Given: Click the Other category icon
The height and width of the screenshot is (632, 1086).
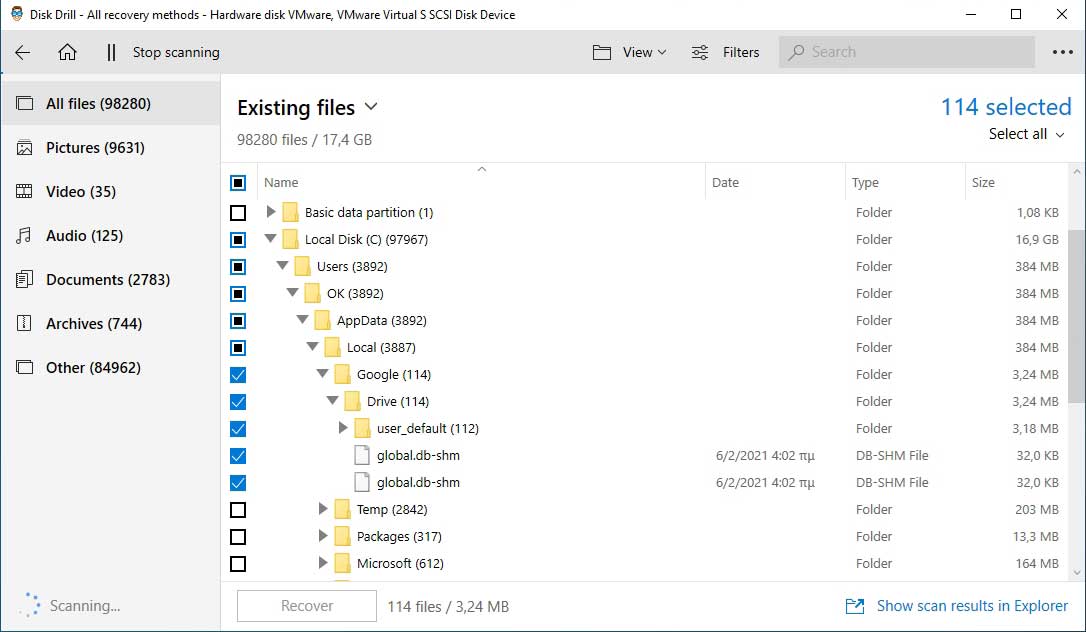Looking at the screenshot, I should click(x=24, y=368).
